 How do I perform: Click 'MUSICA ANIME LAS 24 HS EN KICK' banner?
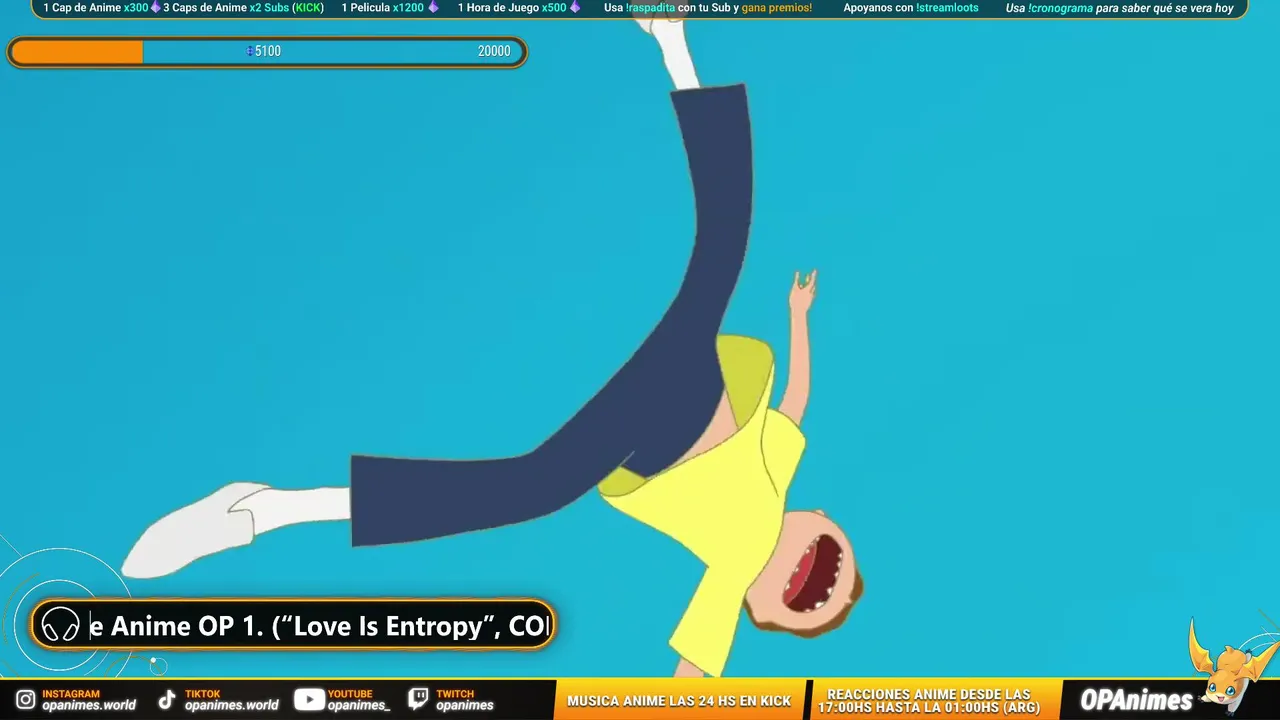(x=679, y=701)
